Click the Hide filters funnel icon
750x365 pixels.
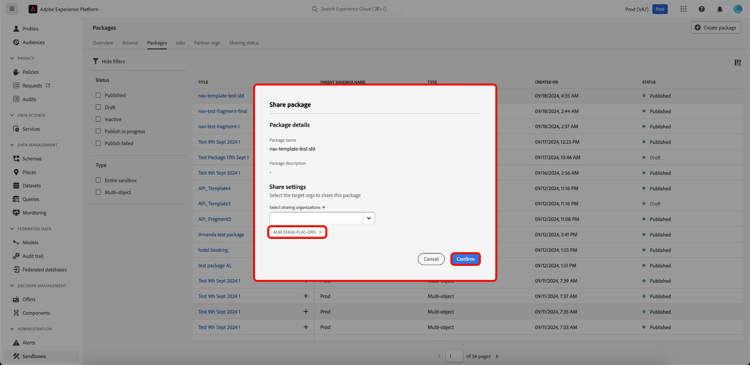click(x=96, y=61)
